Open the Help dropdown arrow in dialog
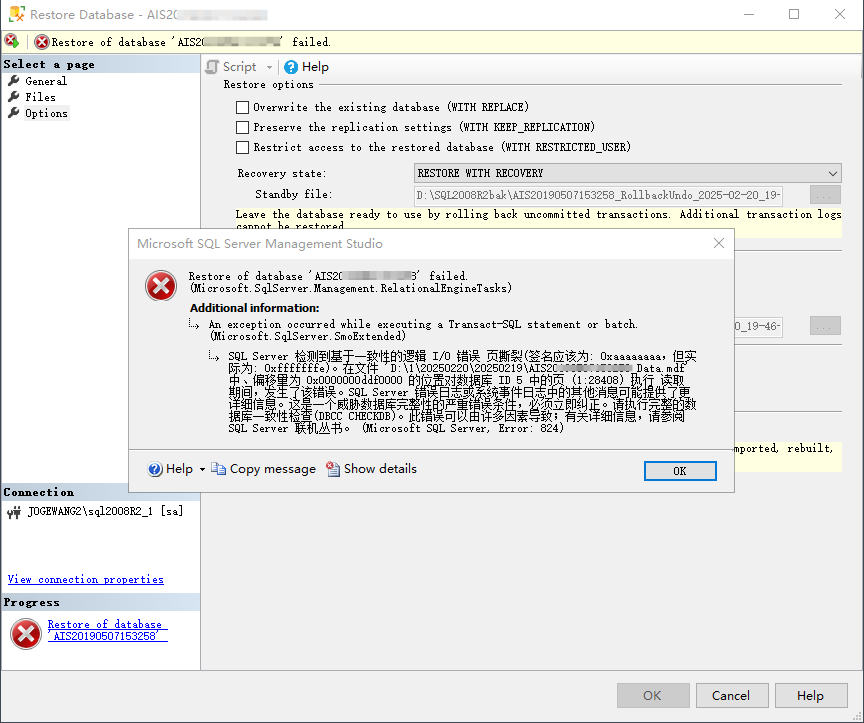Screen dimensions: 864x723 tap(202, 469)
